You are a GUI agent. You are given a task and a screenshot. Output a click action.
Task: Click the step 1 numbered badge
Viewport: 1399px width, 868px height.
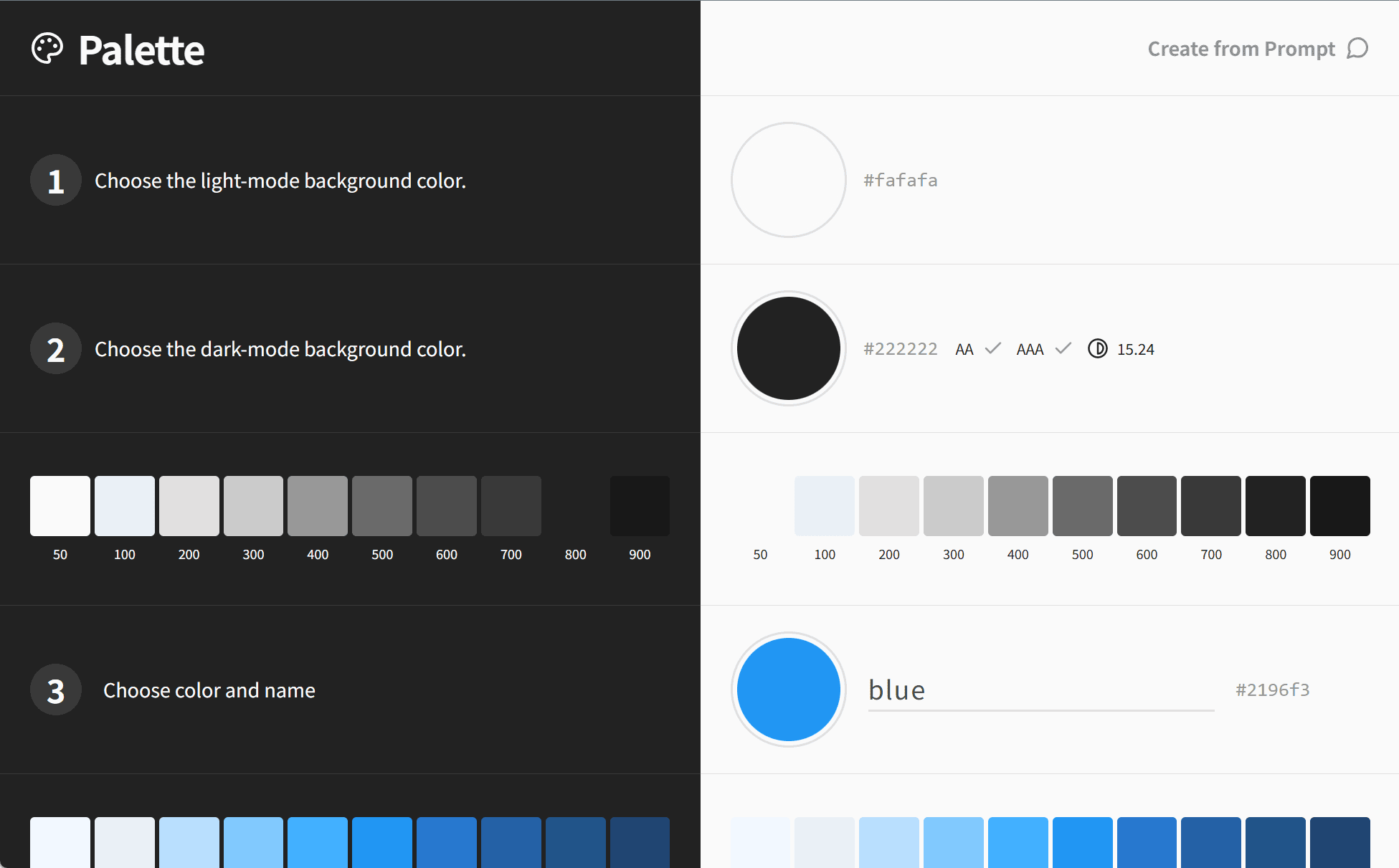tap(55, 180)
